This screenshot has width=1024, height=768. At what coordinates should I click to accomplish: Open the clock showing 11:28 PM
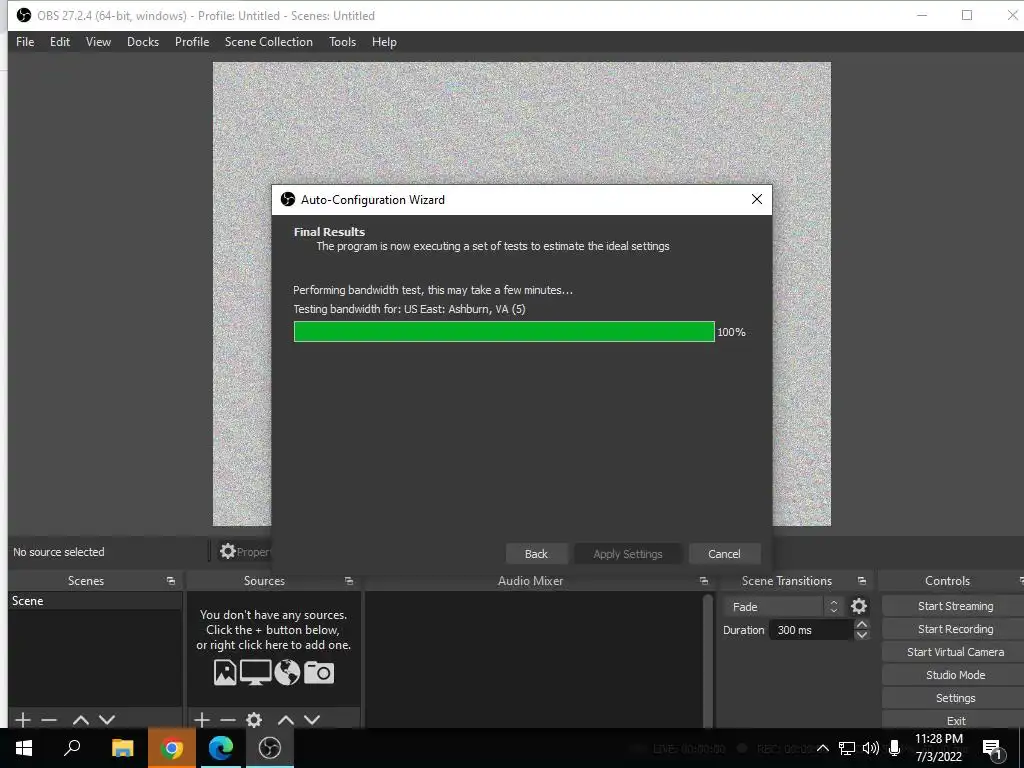(938, 748)
